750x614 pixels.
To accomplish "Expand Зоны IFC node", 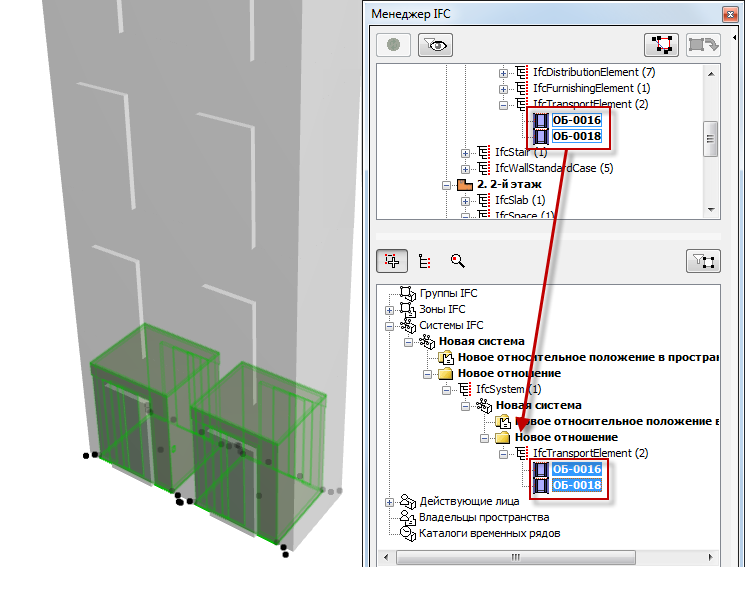I will [389, 310].
